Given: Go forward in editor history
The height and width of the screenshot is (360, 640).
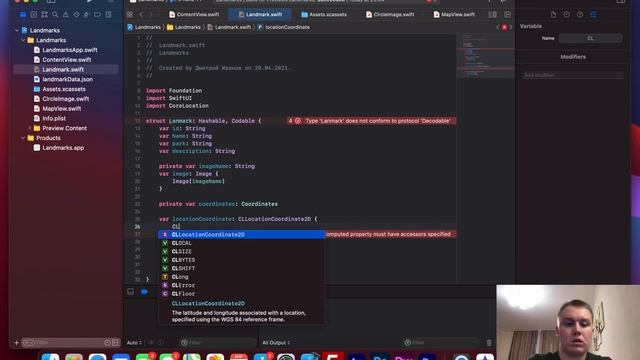Looking at the screenshot, I should [151, 14].
